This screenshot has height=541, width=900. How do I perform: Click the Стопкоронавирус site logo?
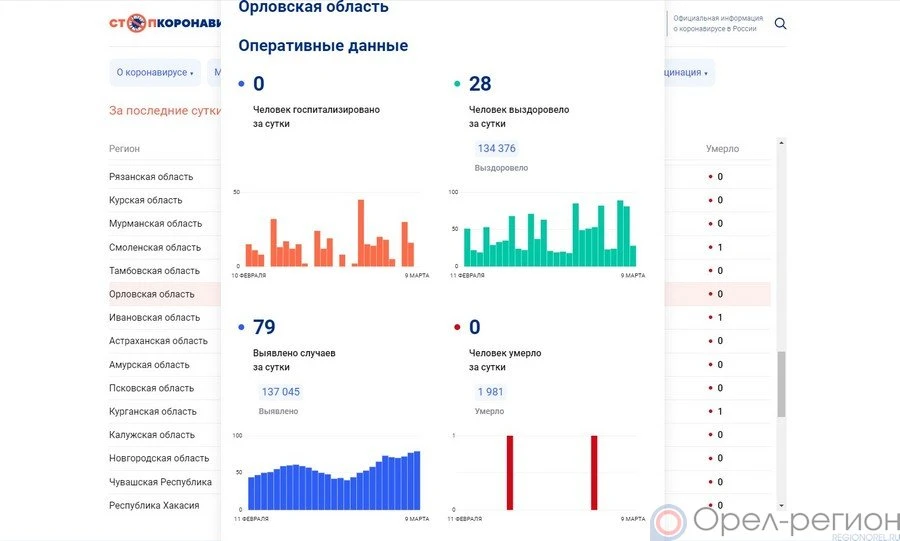(164, 23)
